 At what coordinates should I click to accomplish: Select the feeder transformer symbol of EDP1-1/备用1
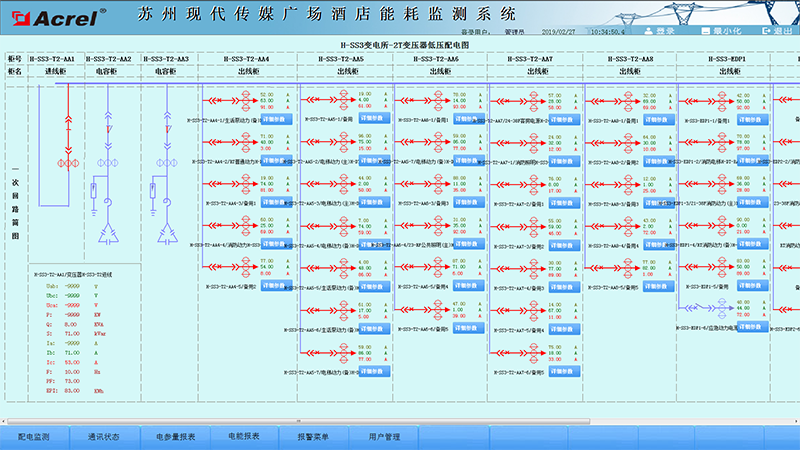(x=722, y=101)
